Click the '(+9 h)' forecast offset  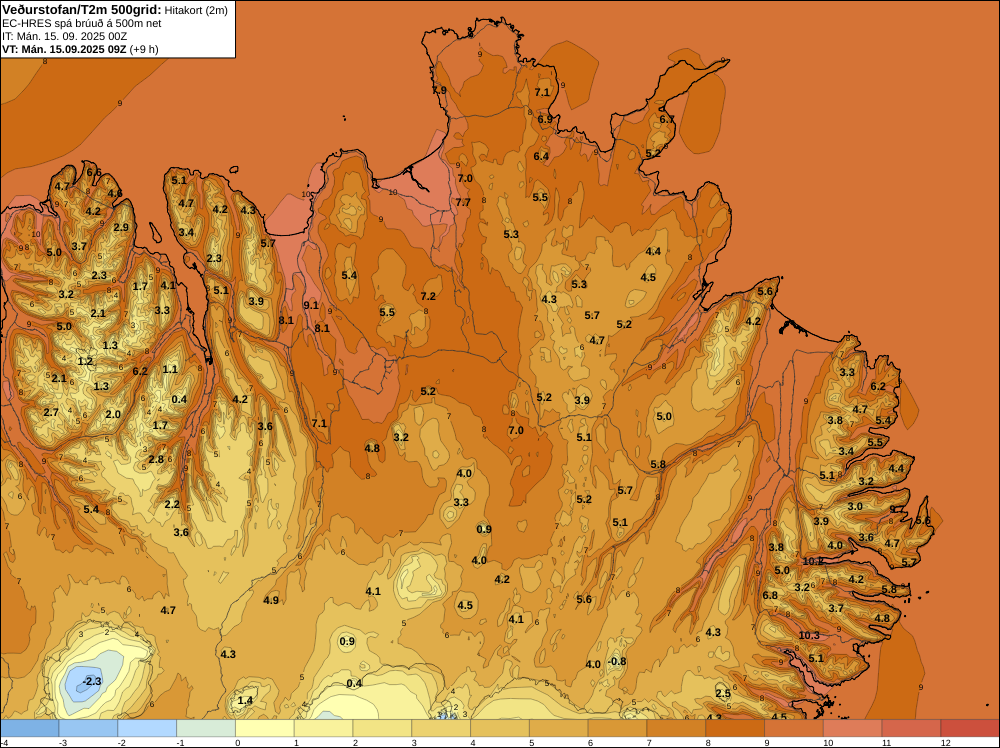144,49
